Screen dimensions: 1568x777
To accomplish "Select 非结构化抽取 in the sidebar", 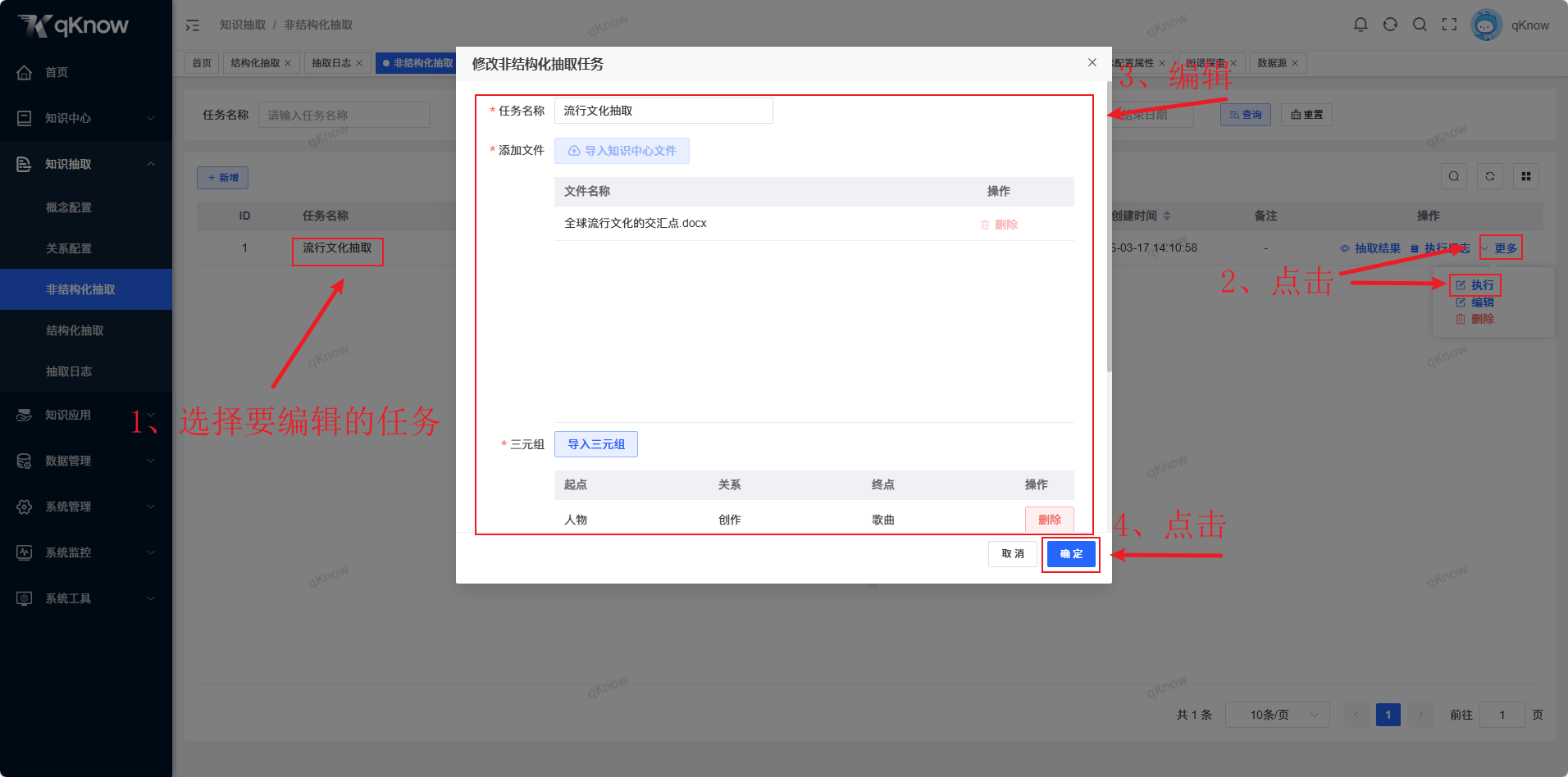I will [86, 289].
